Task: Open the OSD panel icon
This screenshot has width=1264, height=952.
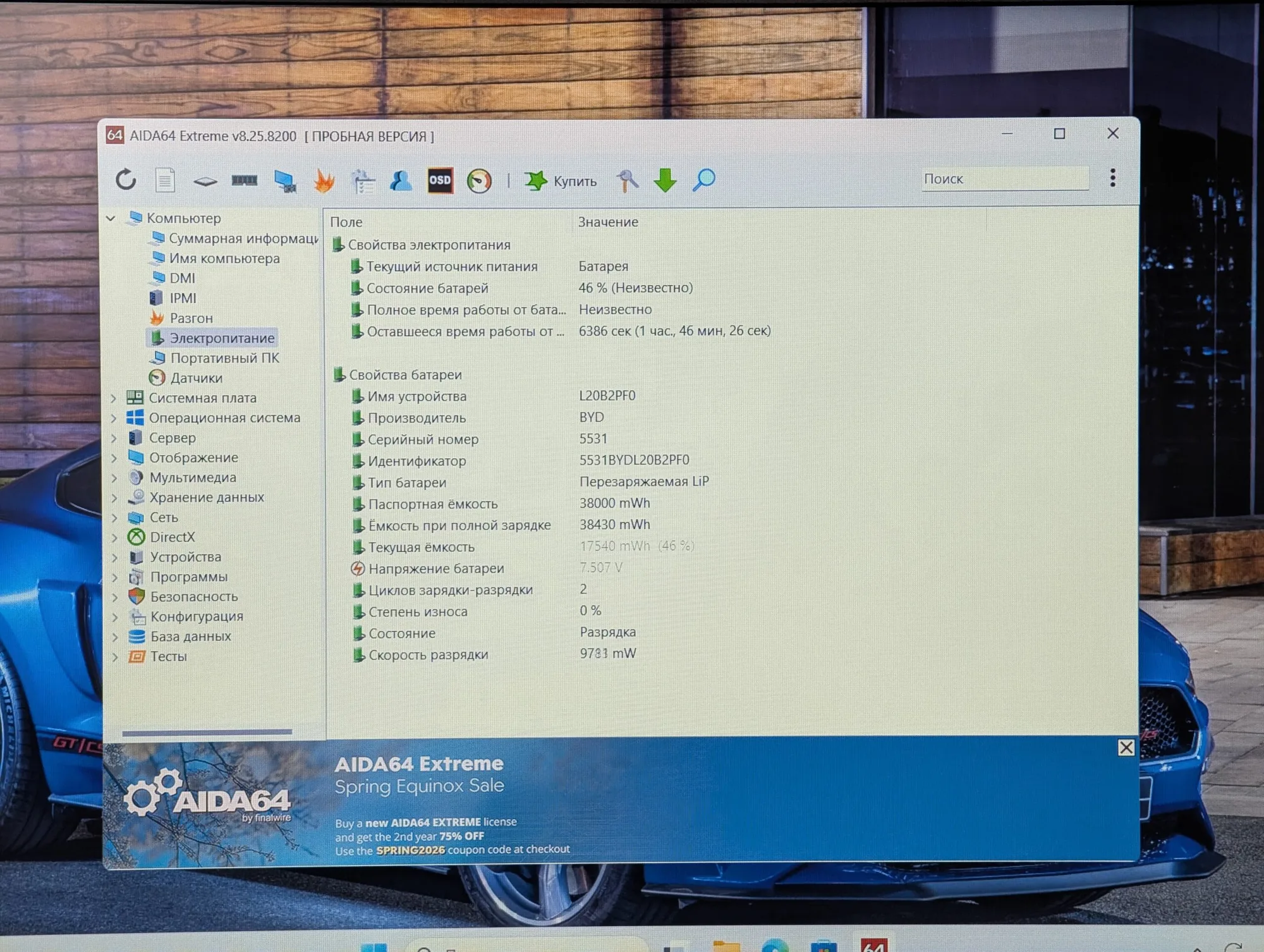Action: [440, 181]
